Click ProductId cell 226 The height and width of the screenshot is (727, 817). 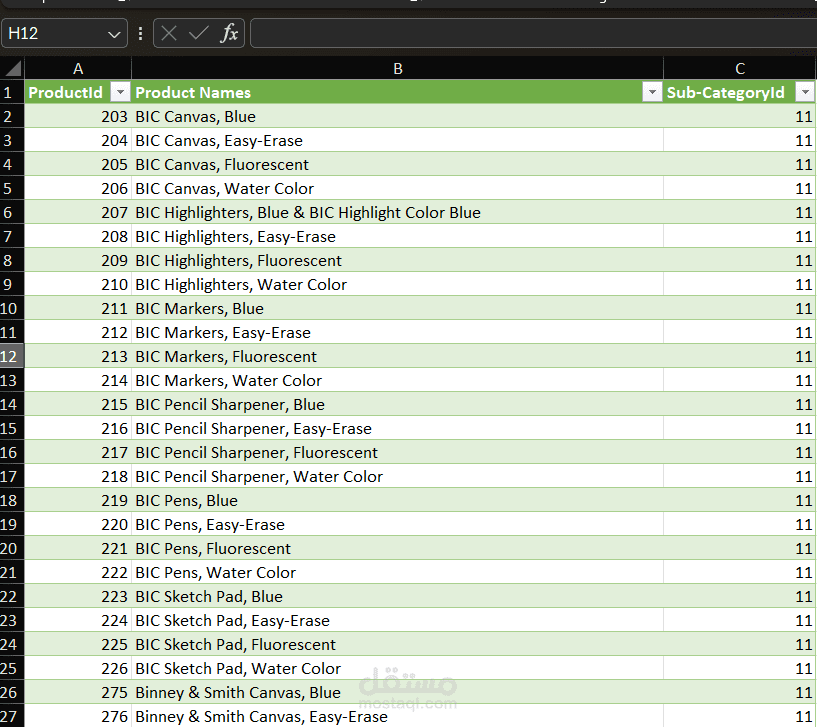pos(78,668)
